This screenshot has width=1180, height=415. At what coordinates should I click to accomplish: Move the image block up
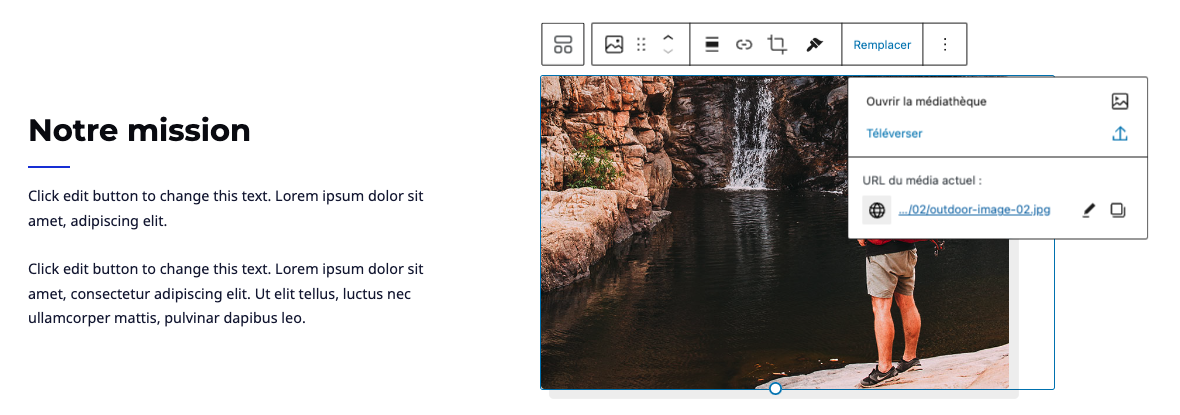pos(669,38)
